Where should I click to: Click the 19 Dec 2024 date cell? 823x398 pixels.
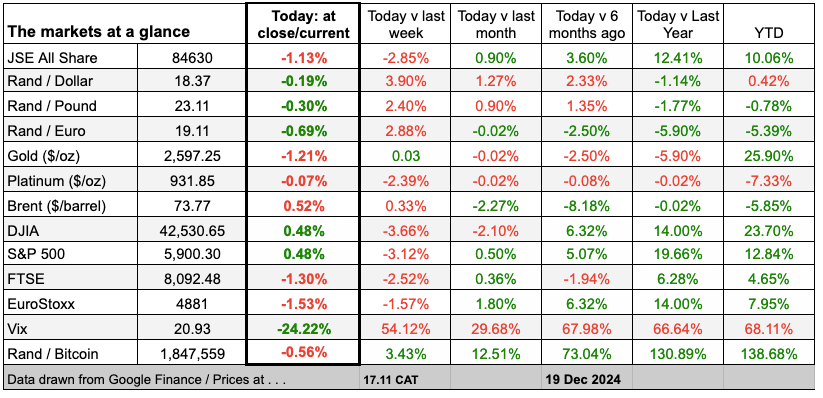[583, 379]
